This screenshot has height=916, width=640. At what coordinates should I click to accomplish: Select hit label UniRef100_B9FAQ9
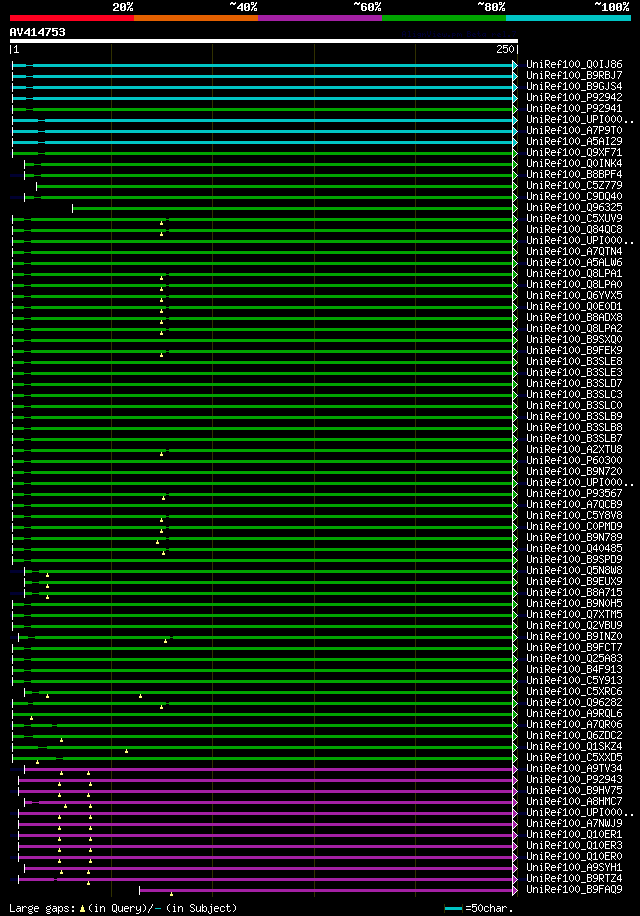point(574,889)
